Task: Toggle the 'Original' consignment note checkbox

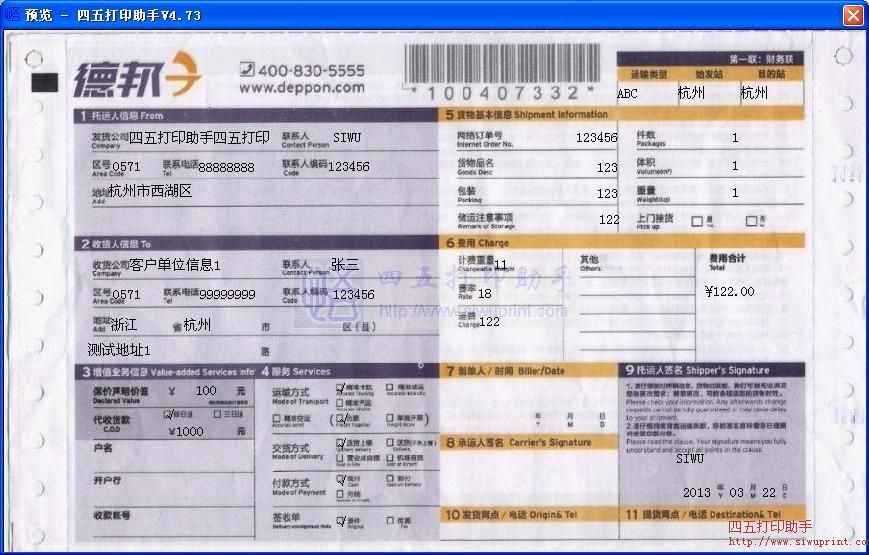Action: [x=340, y=521]
